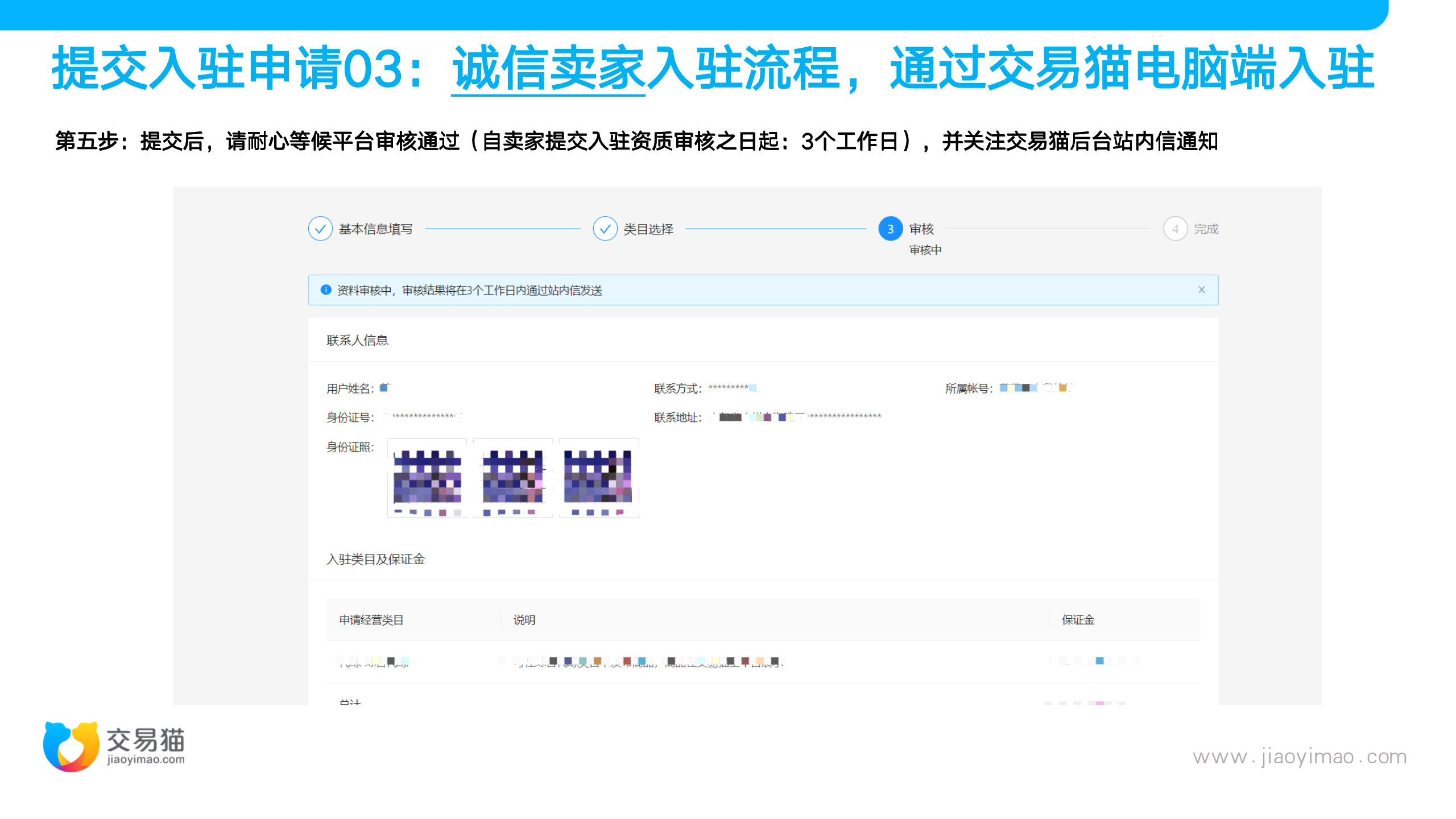The image size is (1456, 819).
Task: Click the 联系人信息 section heading
Action: click(x=357, y=340)
